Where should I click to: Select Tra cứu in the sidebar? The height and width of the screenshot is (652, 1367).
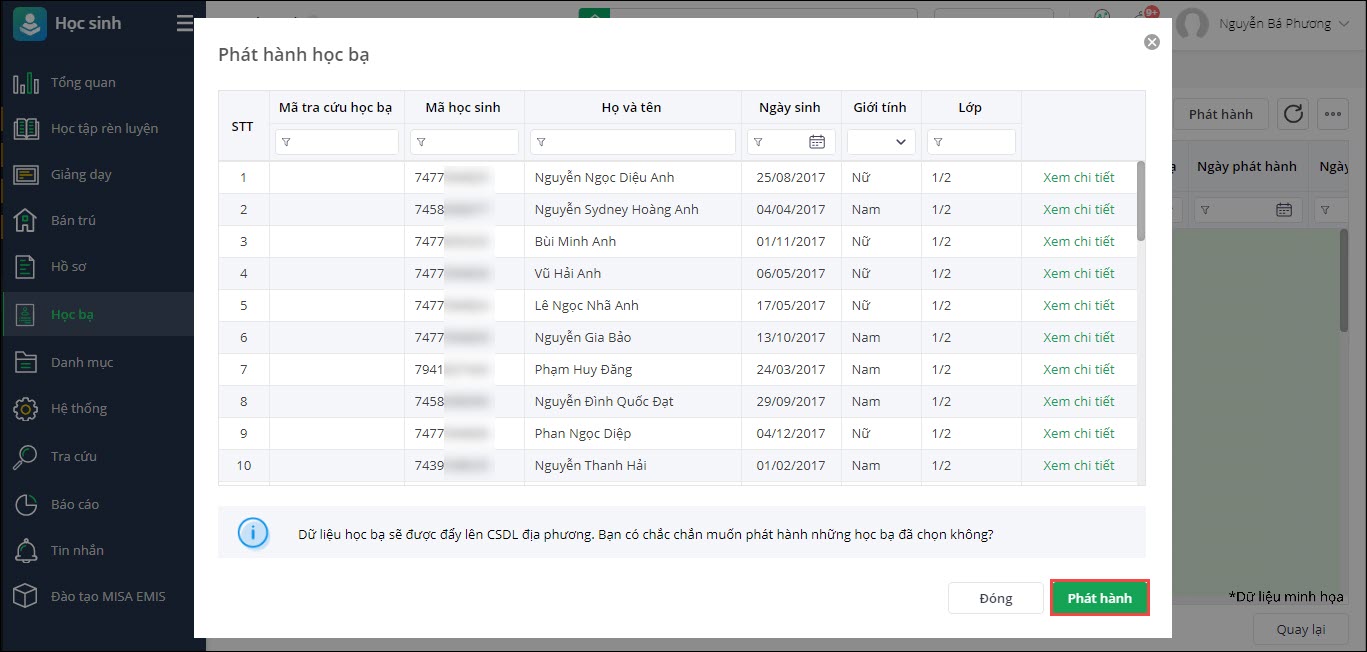pyautogui.click(x=74, y=456)
